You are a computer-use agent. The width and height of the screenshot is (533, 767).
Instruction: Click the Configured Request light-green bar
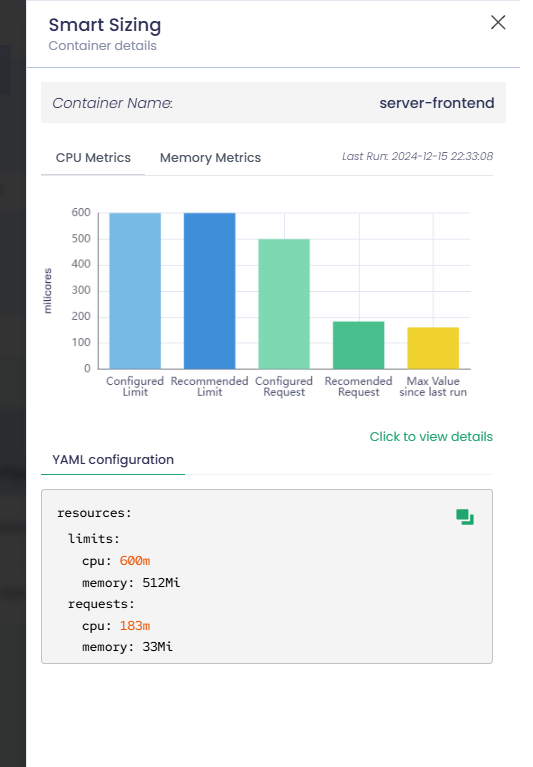tap(284, 304)
